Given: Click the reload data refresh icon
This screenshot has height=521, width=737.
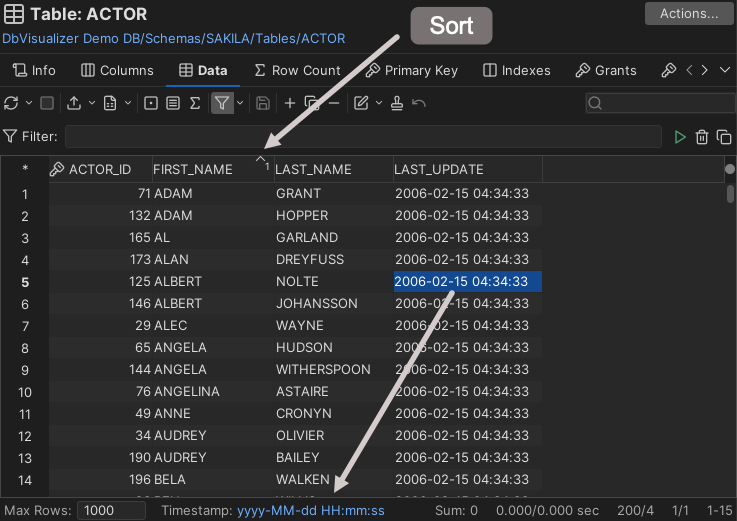Looking at the screenshot, I should click(11, 103).
